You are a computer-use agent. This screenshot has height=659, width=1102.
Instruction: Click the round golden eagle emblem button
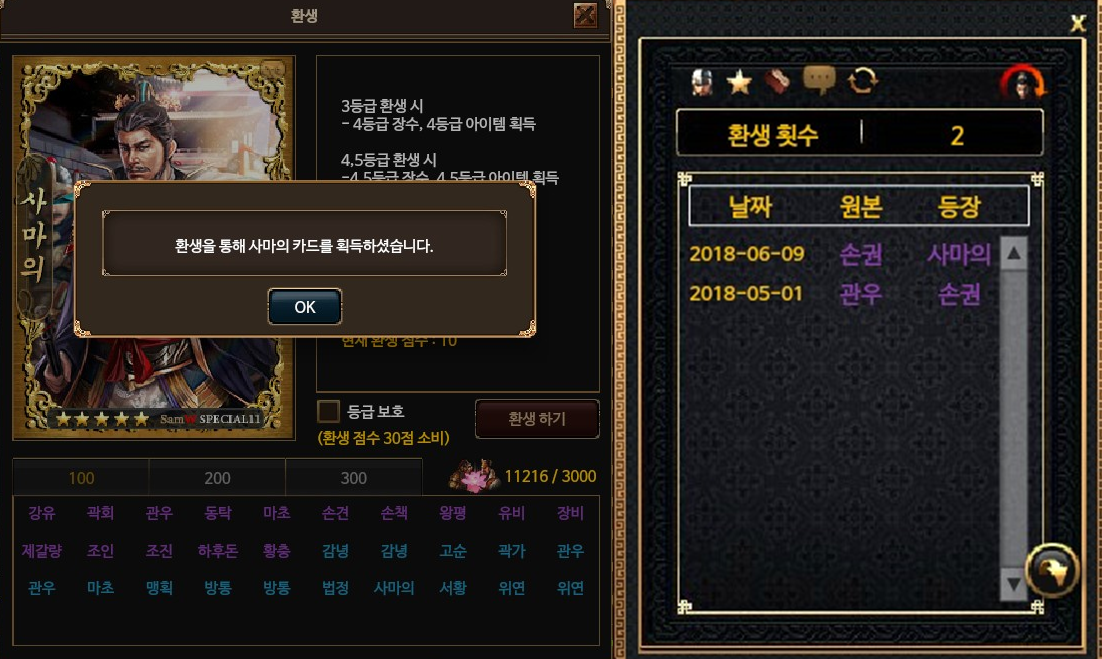(x=1051, y=570)
